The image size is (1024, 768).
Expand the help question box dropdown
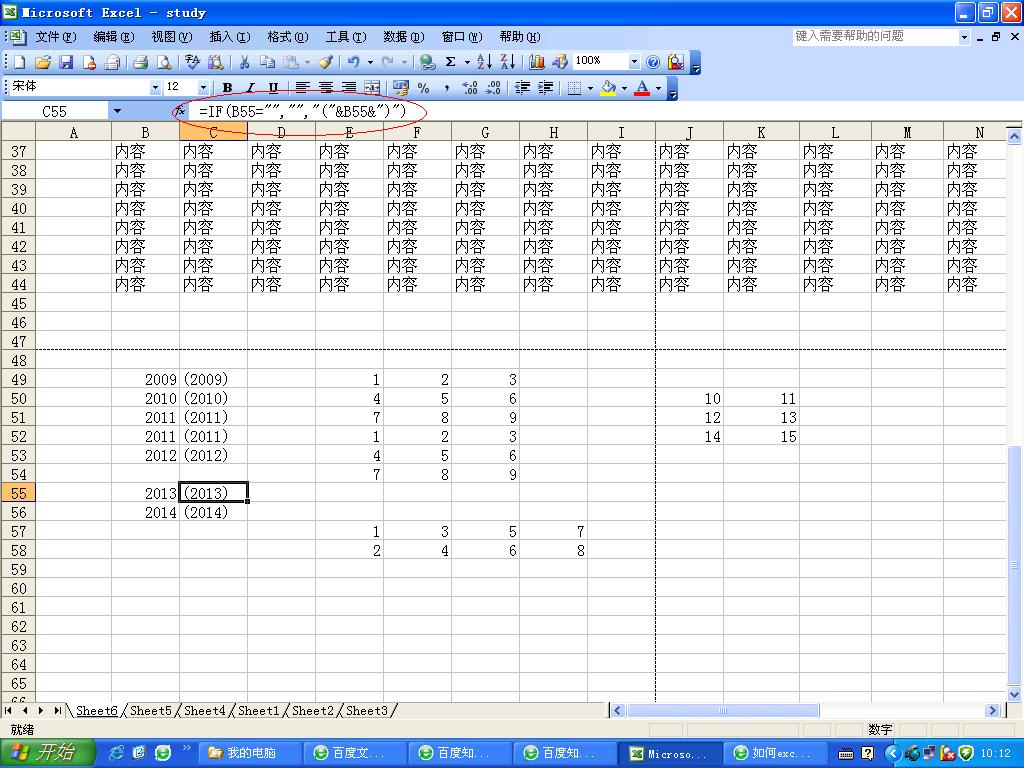coord(965,37)
